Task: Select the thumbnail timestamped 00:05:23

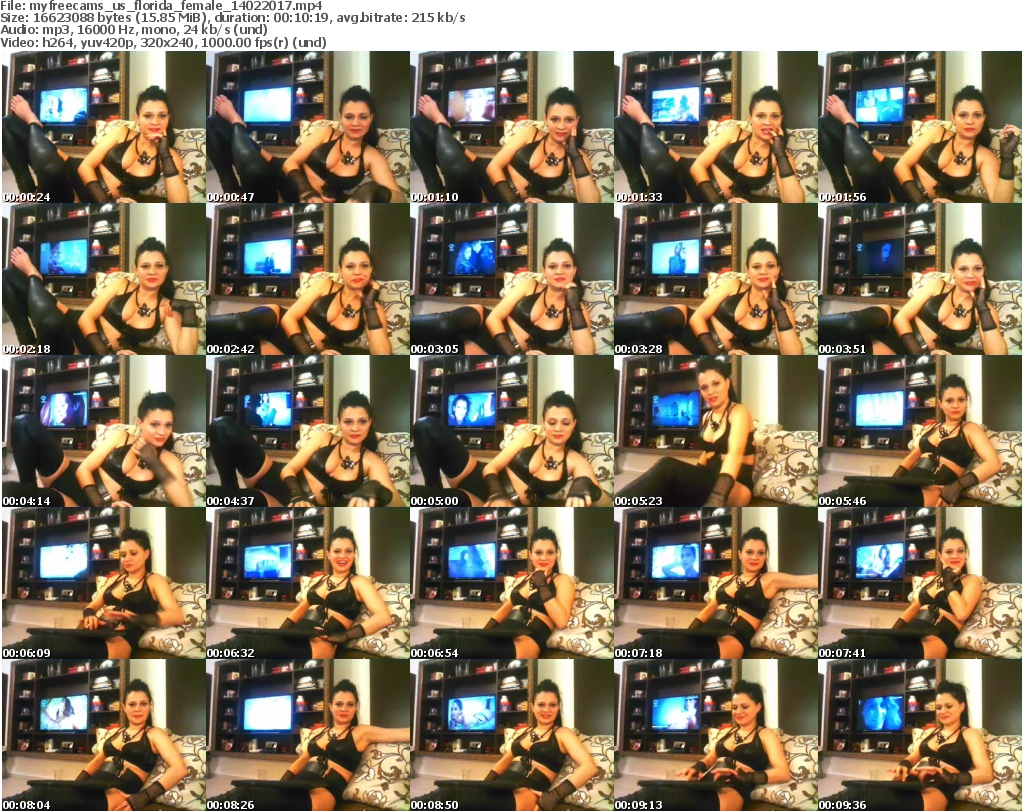Action: (x=716, y=432)
